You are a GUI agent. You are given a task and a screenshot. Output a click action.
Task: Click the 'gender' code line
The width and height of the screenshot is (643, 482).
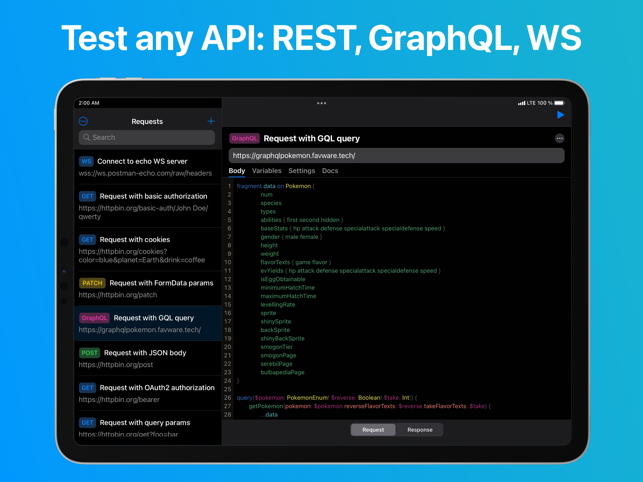click(x=291, y=237)
